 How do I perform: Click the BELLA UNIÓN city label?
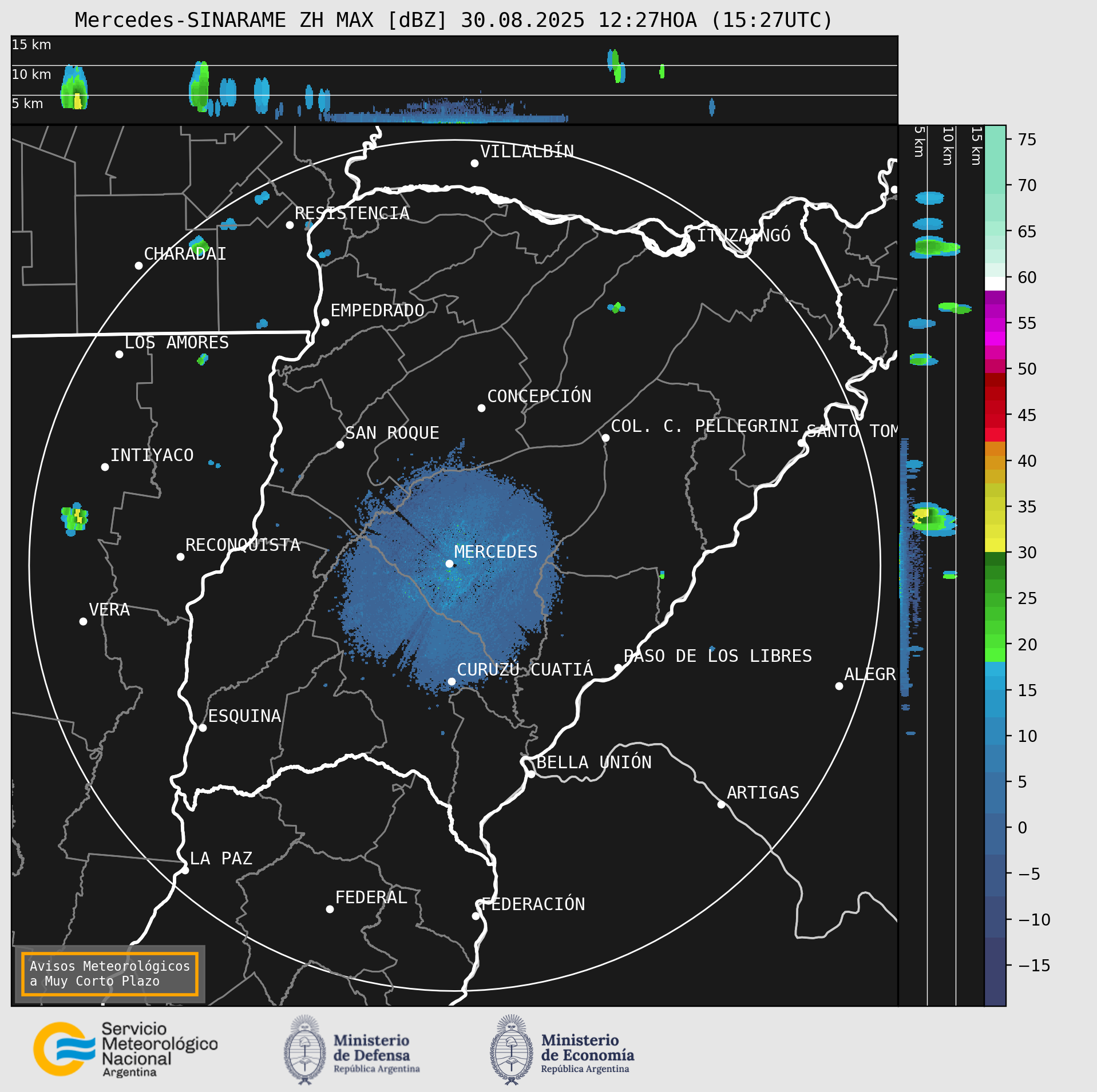pos(594,763)
